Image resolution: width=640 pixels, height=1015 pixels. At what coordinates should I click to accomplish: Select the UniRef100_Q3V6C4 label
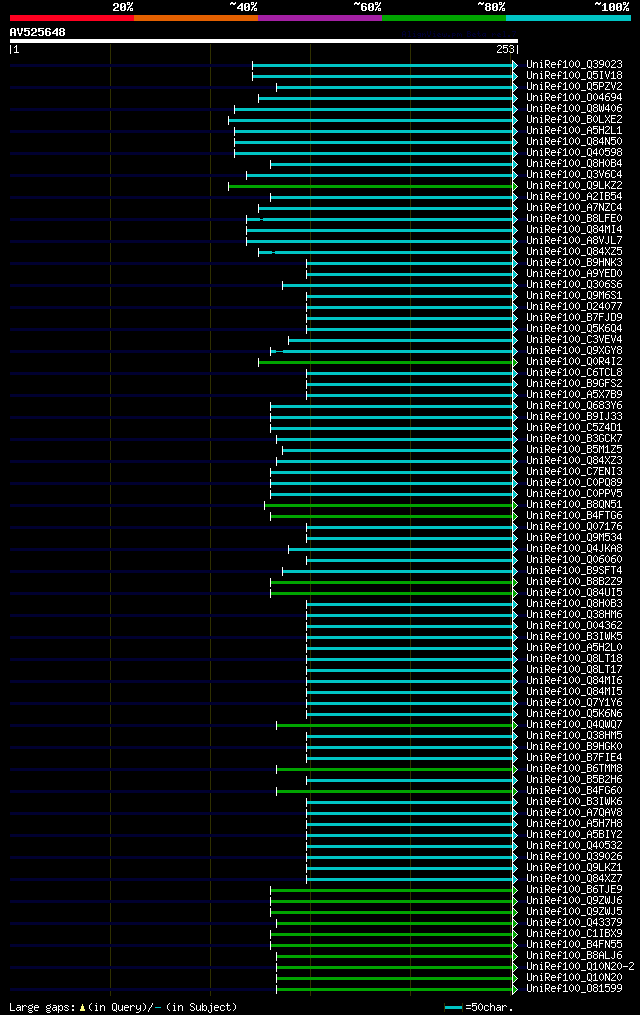coord(574,175)
